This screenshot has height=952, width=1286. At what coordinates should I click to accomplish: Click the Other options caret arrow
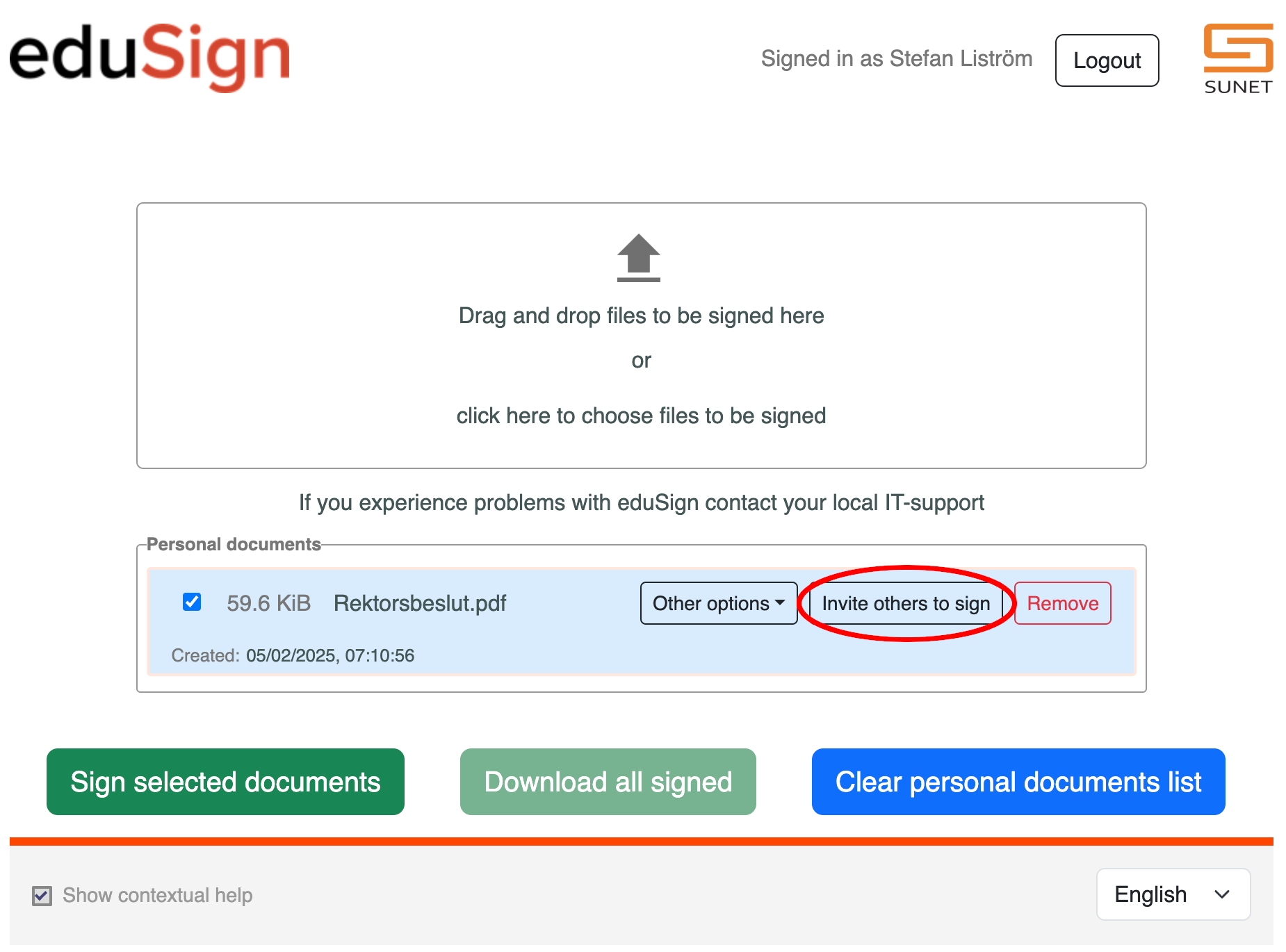tap(780, 602)
